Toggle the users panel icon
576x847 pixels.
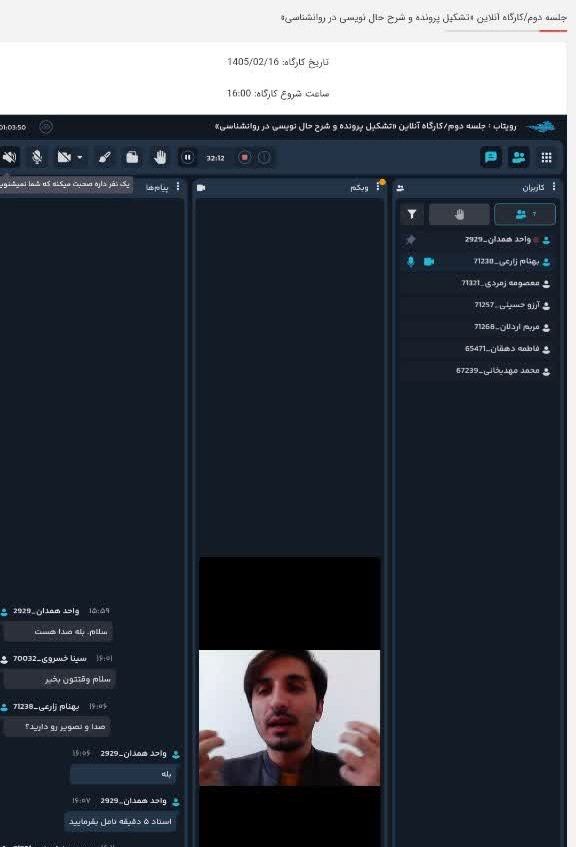[519, 157]
